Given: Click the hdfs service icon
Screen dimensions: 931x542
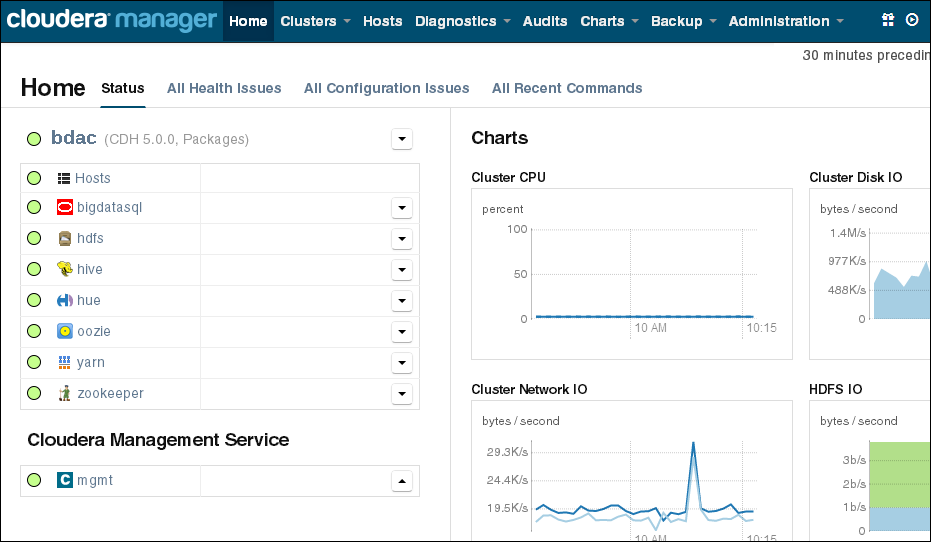Looking at the screenshot, I should click(65, 238).
